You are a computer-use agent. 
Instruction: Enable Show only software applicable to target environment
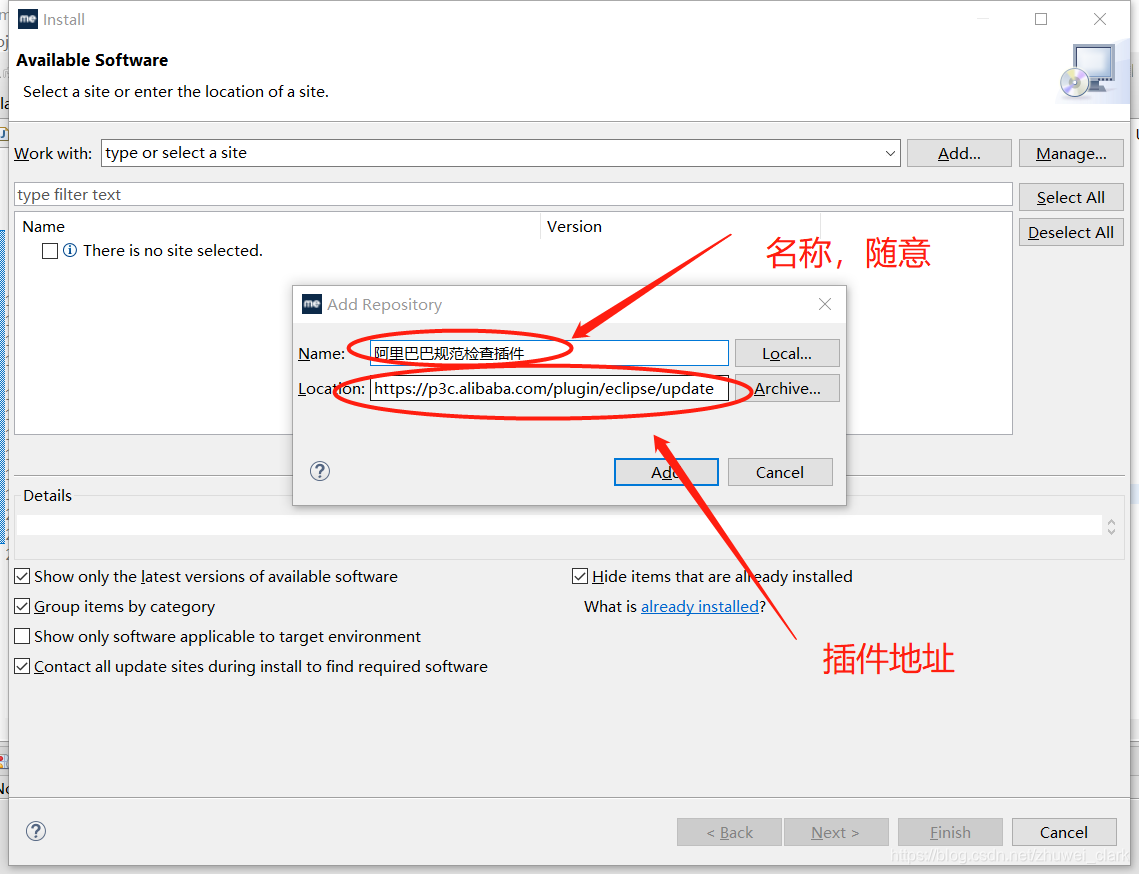pyautogui.click(x=23, y=636)
